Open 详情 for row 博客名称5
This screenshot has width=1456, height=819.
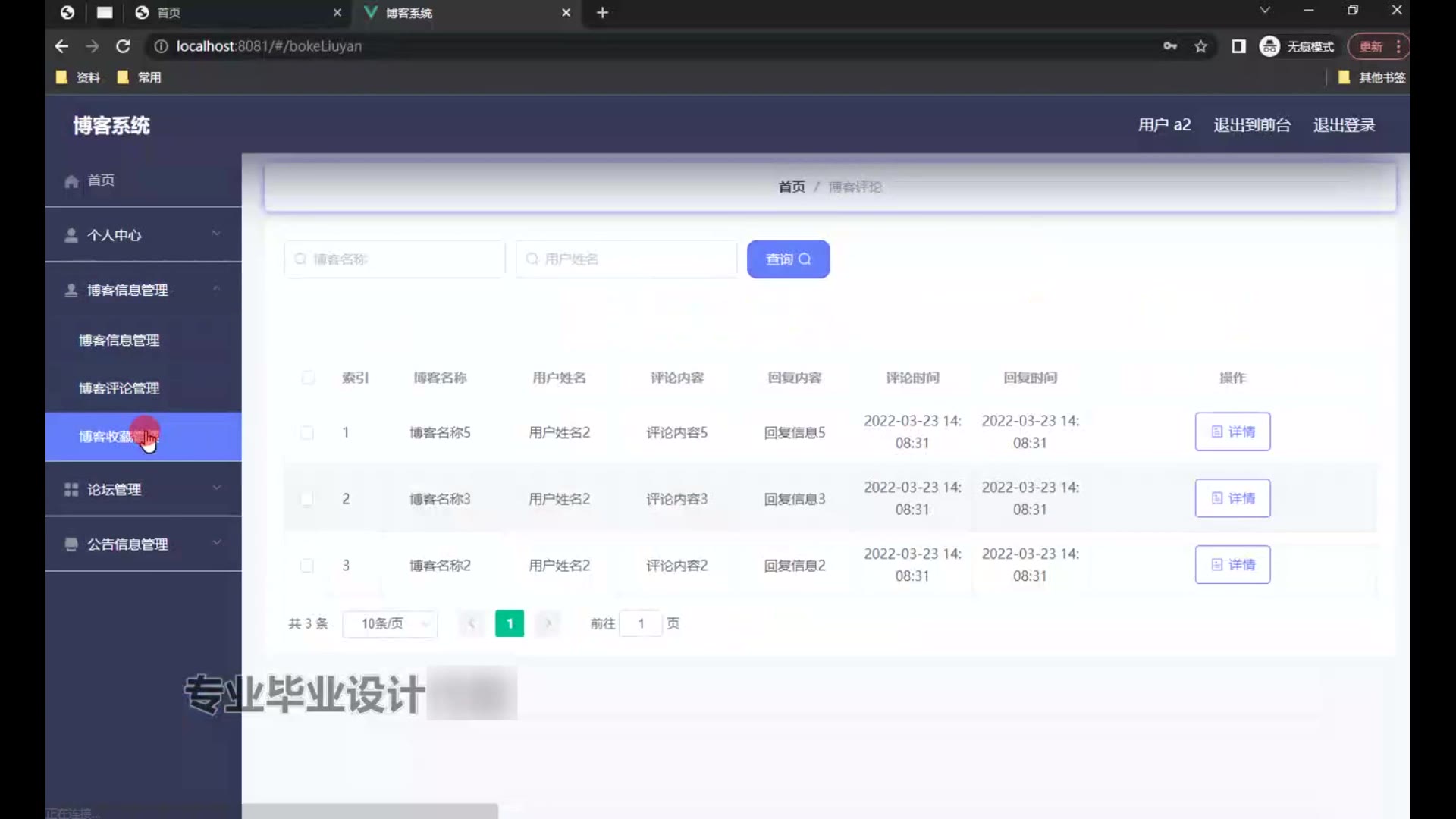[x=1232, y=431]
